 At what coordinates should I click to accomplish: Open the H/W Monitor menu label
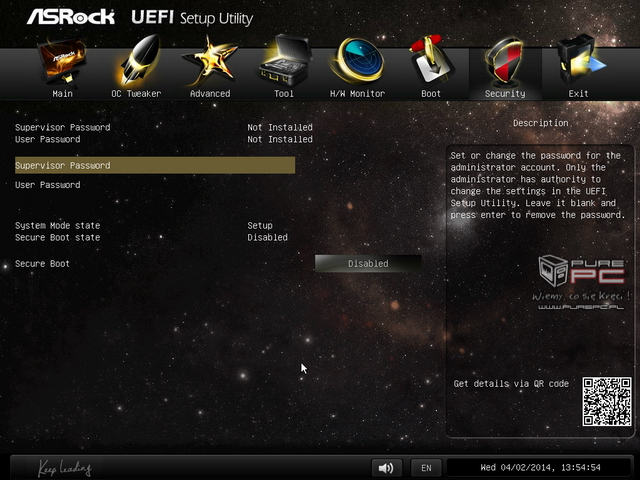coord(358,94)
